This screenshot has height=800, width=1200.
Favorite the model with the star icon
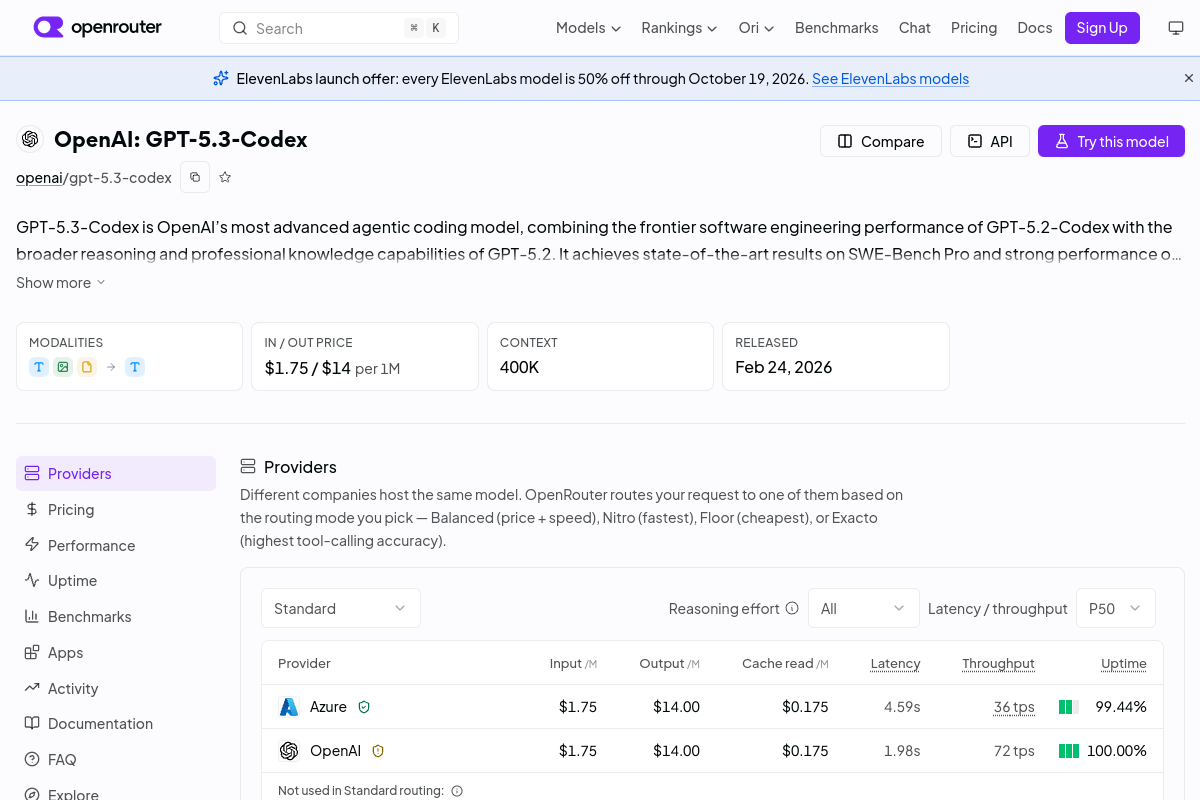point(225,177)
